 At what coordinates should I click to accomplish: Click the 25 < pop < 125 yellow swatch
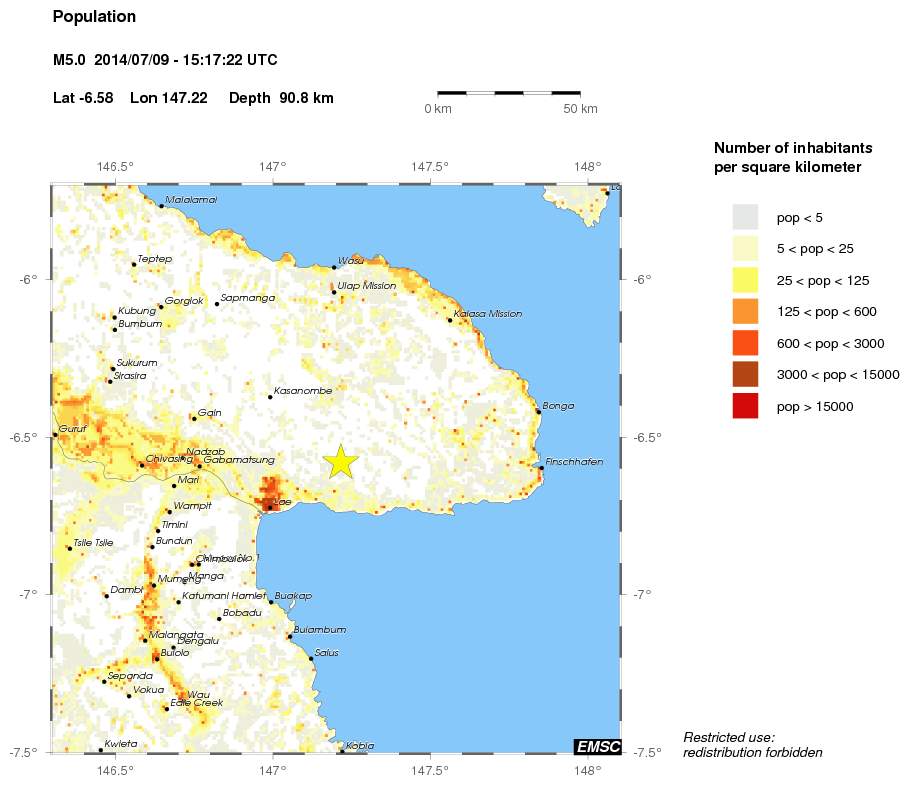[x=745, y=280]
